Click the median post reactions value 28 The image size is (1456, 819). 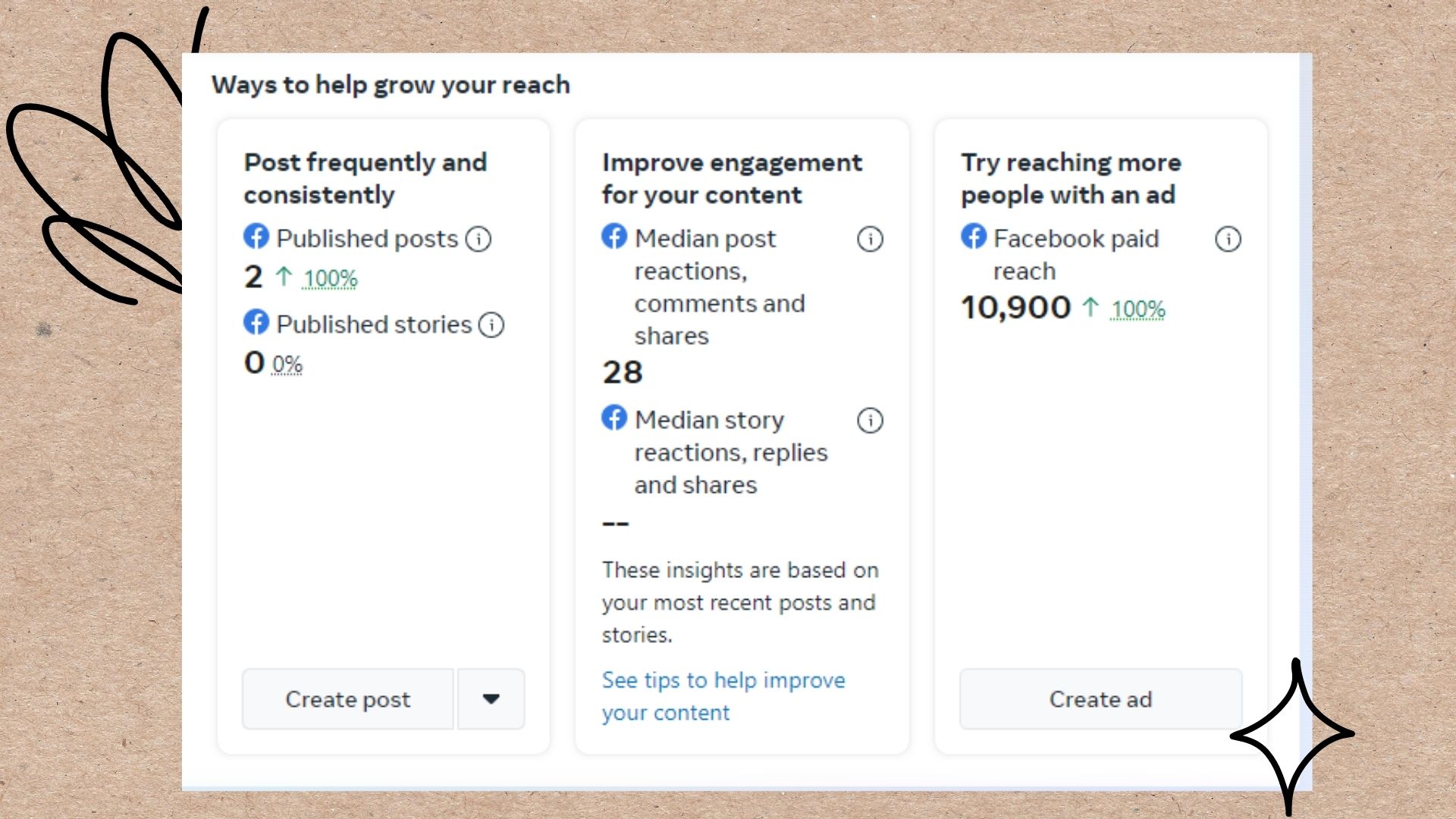pos(623,372)
